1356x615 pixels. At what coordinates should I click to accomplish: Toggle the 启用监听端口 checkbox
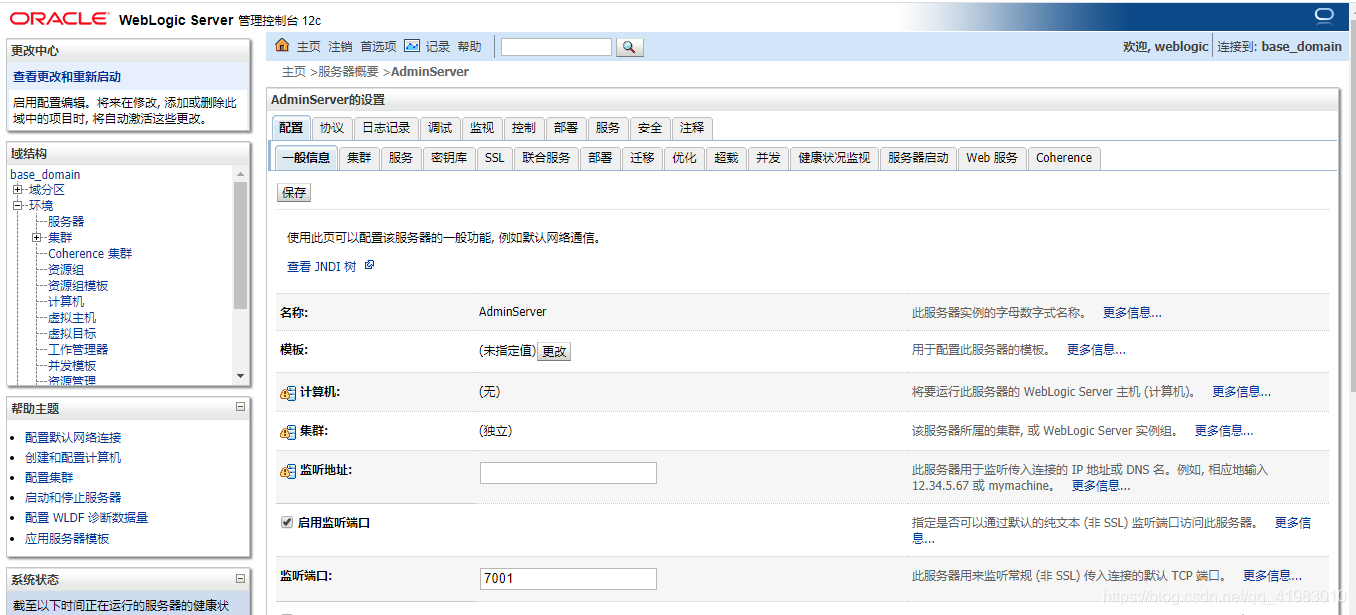(287, 522)
